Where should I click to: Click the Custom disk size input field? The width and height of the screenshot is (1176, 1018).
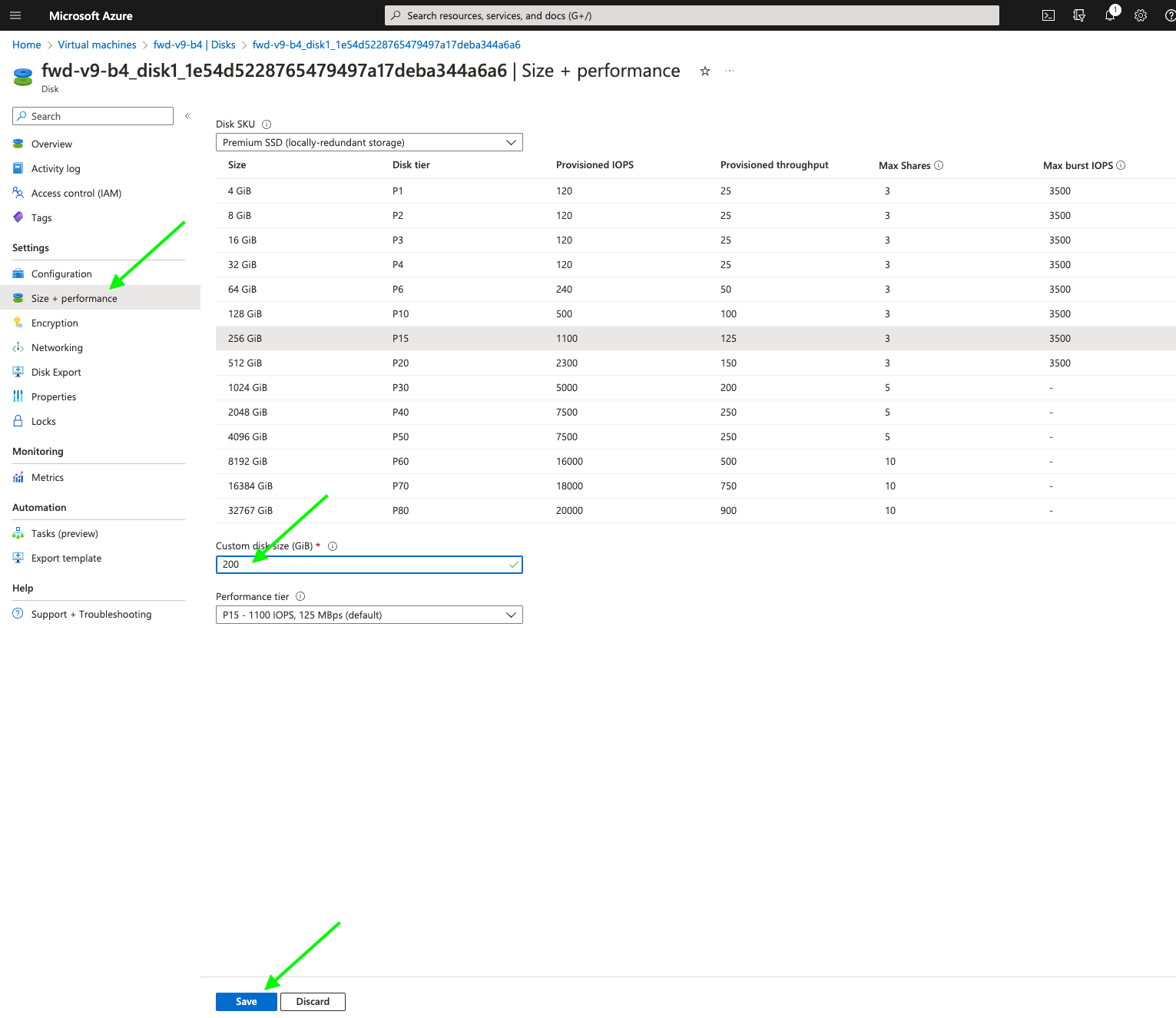coord(361,565)
